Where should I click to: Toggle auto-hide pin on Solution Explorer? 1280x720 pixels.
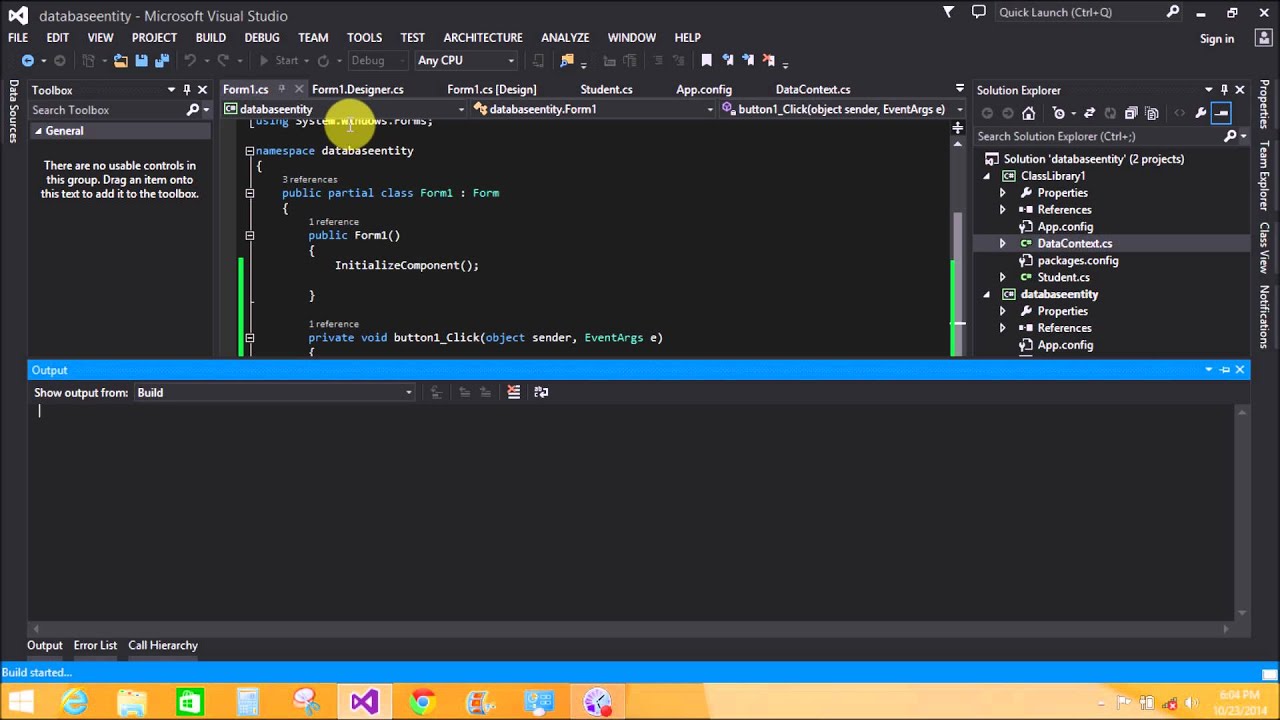click(x=1224, y=90)
